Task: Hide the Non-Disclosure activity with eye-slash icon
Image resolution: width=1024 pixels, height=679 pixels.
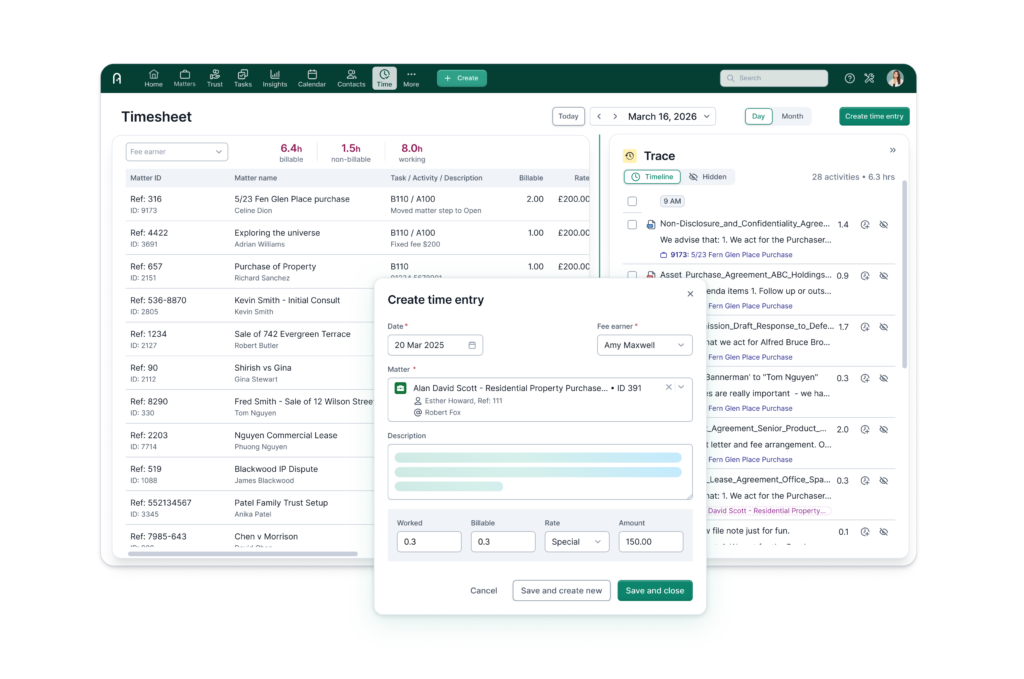Action: coord(884,225)
